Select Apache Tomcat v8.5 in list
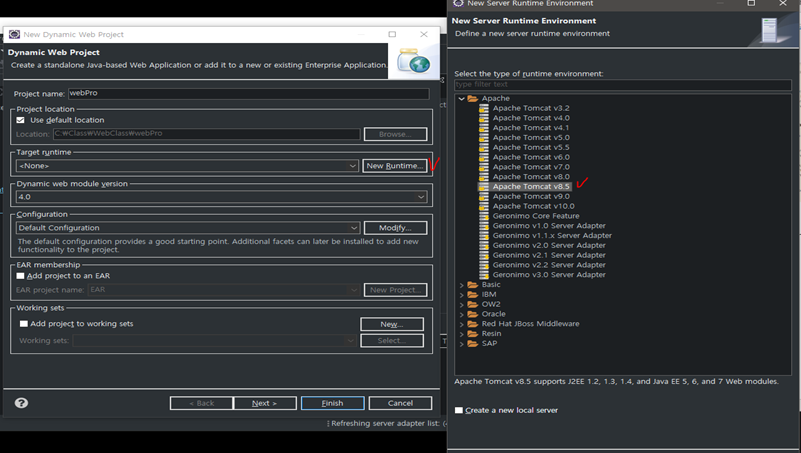Viewport: 801px width, 453px height. point(531,186)
